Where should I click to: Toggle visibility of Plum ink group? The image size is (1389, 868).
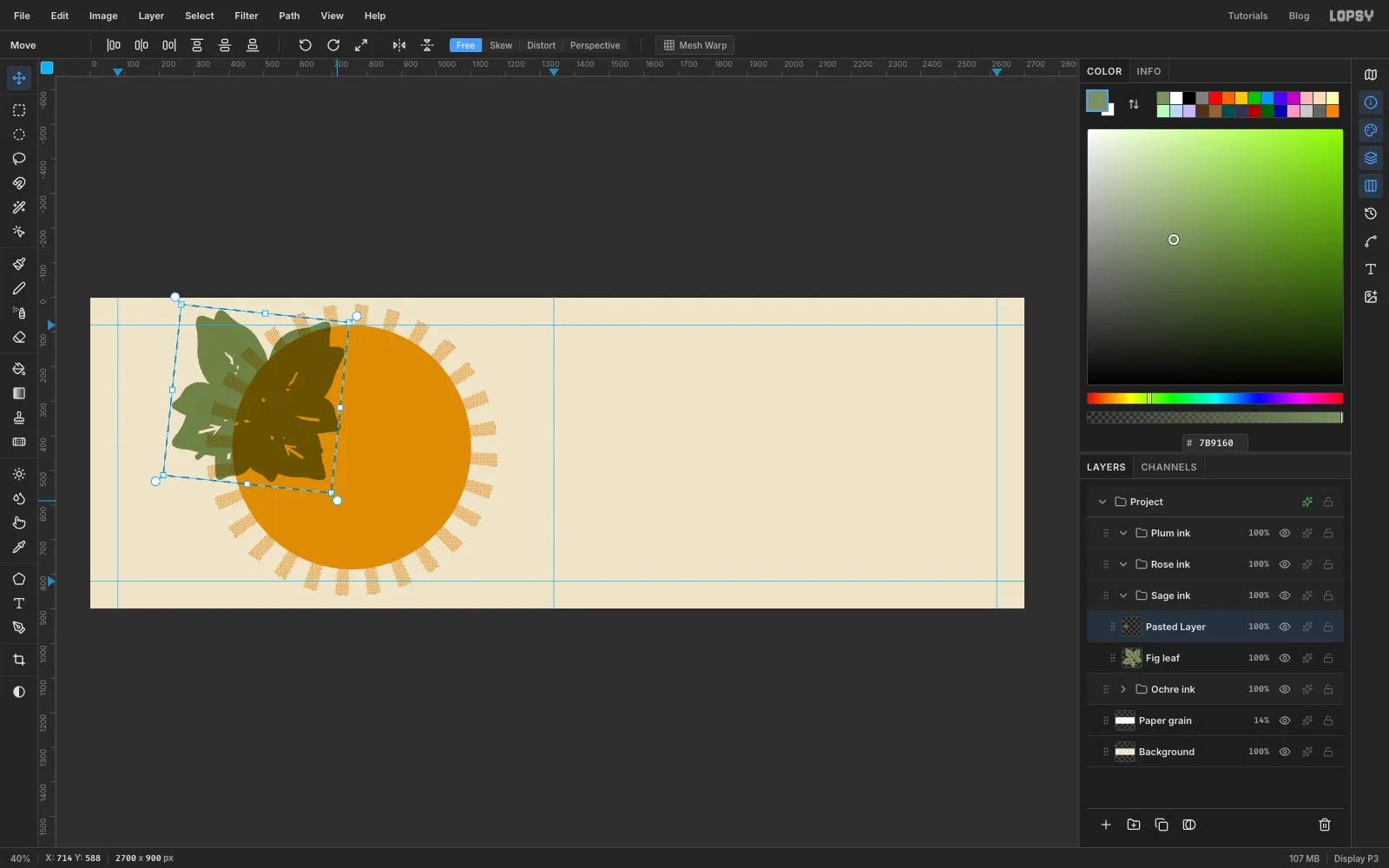pos(1285,533)
